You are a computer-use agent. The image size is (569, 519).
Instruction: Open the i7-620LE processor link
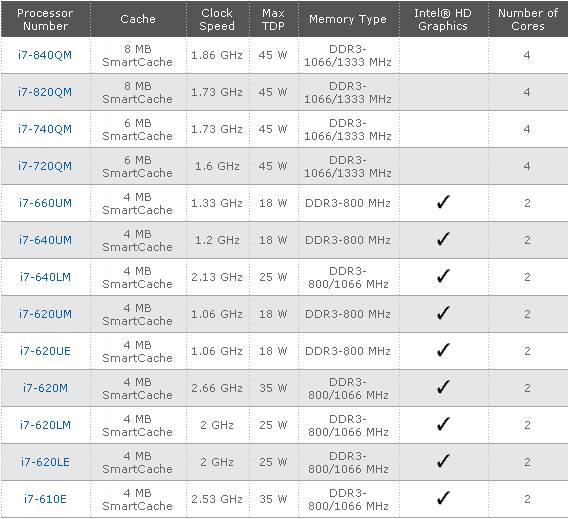tap(45, 462)
